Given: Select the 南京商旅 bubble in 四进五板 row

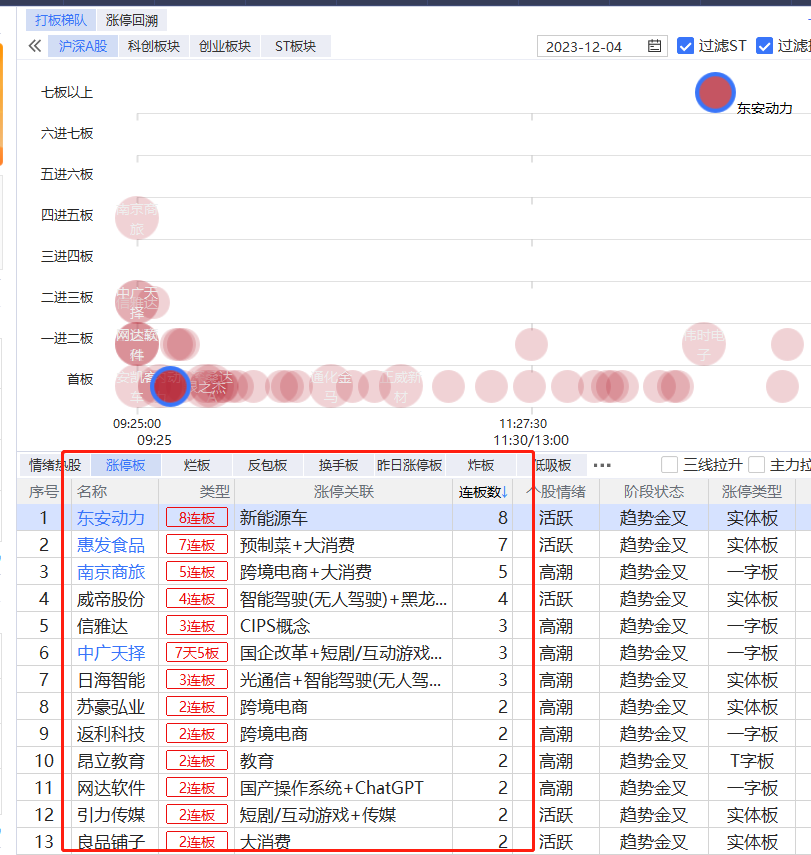Looking at the screenshot, I should [137, 218].
